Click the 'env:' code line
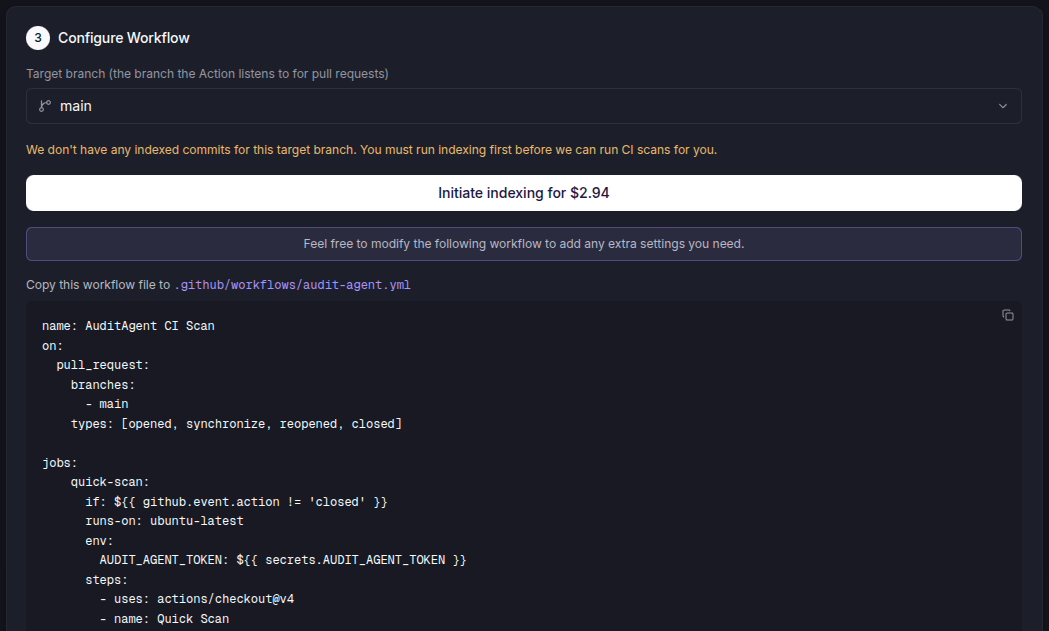1049x631 pixels. (100, 541)
